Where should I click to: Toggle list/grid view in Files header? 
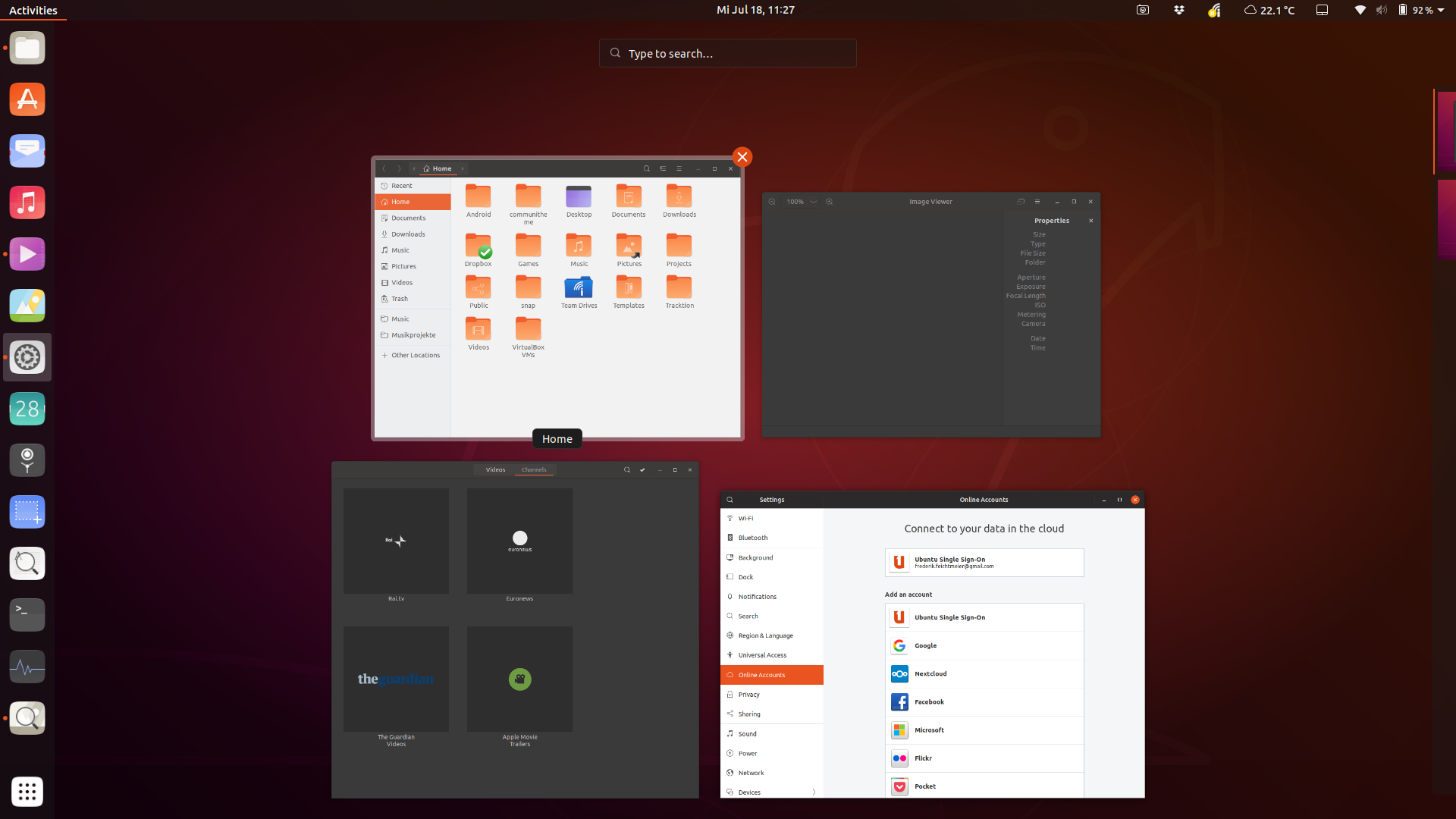point(663,168)
